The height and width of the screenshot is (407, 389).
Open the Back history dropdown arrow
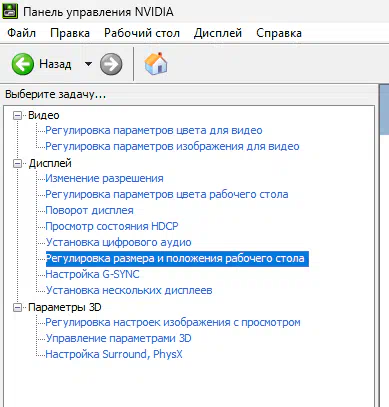[88, 64]
